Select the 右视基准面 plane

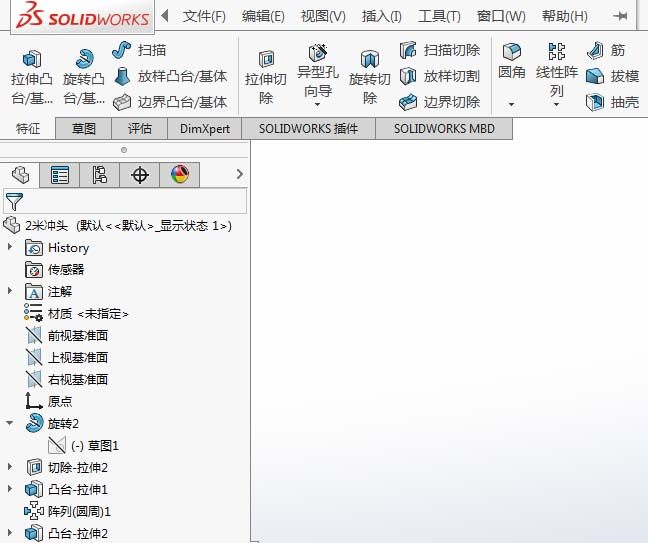(67, 379)
